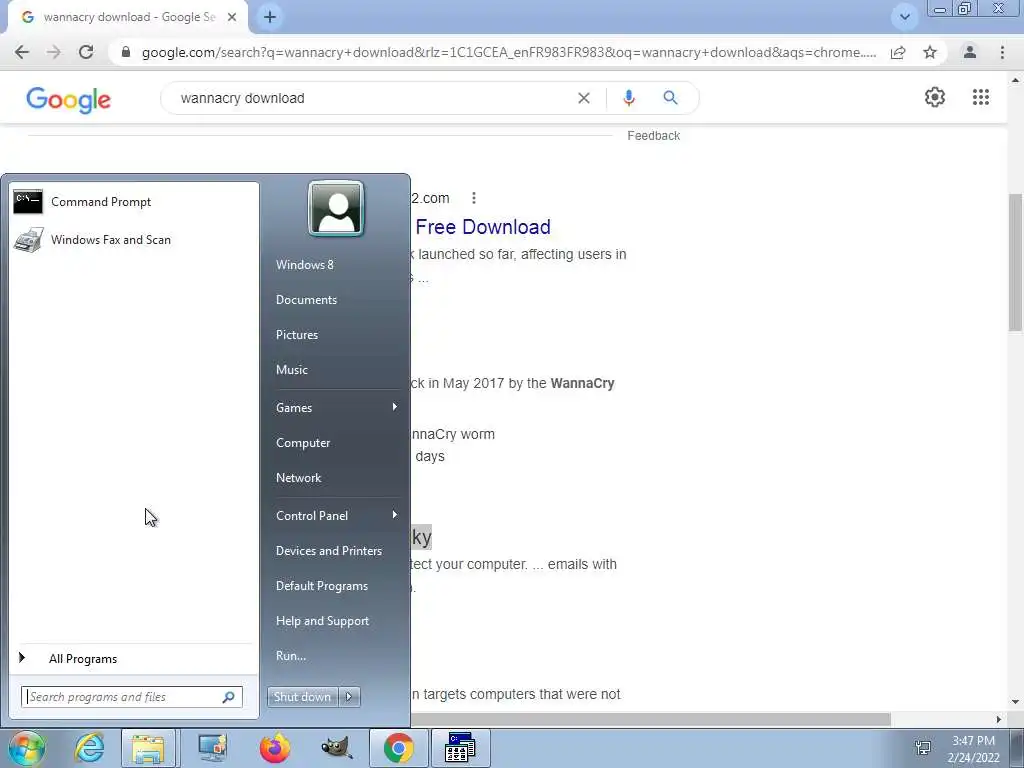Launch Windows Fax and Scan
This screenshot has width=1024, height=768.
pos(134,240)
